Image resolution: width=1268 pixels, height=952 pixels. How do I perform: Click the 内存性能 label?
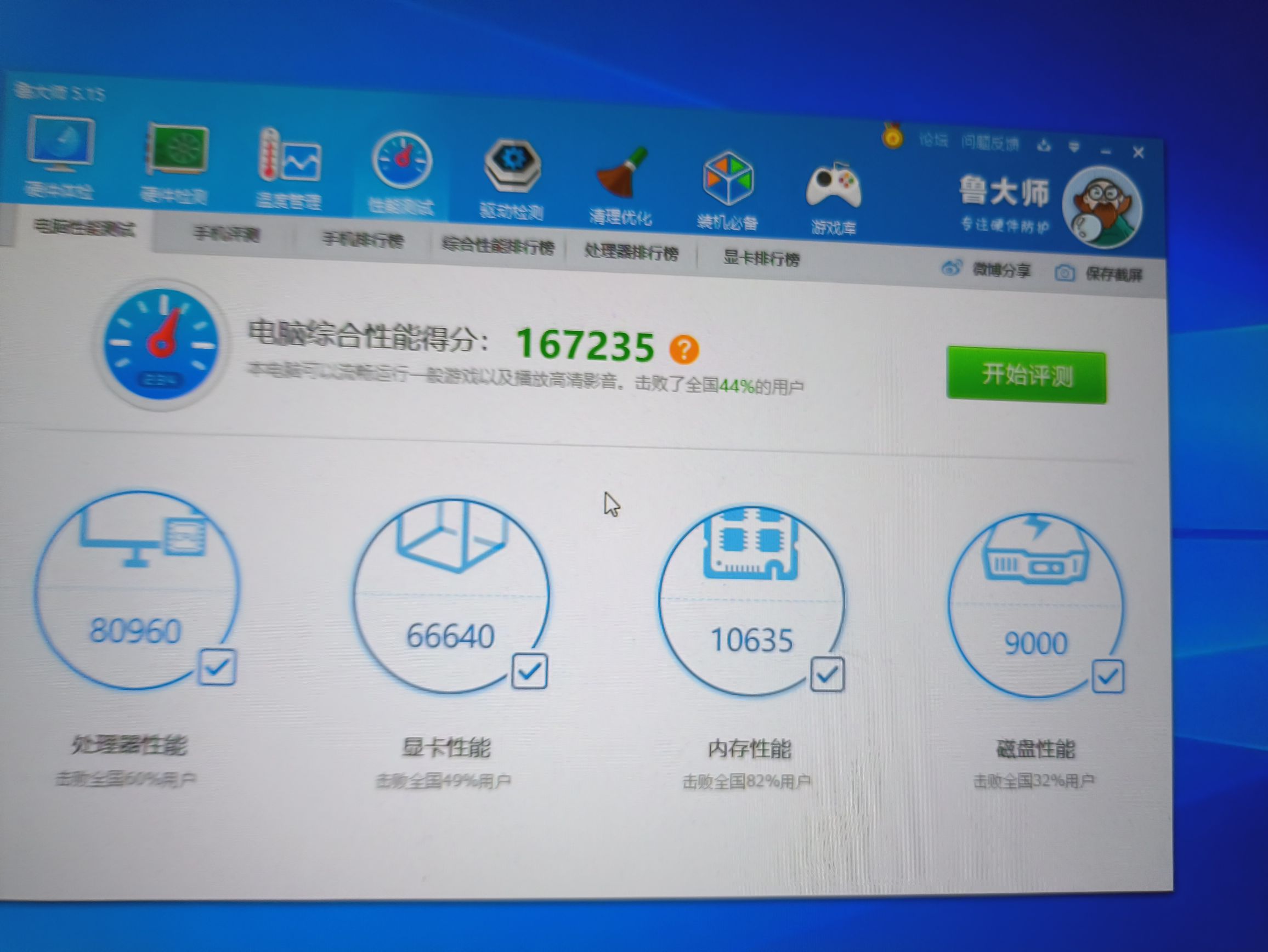click(749, 749)
